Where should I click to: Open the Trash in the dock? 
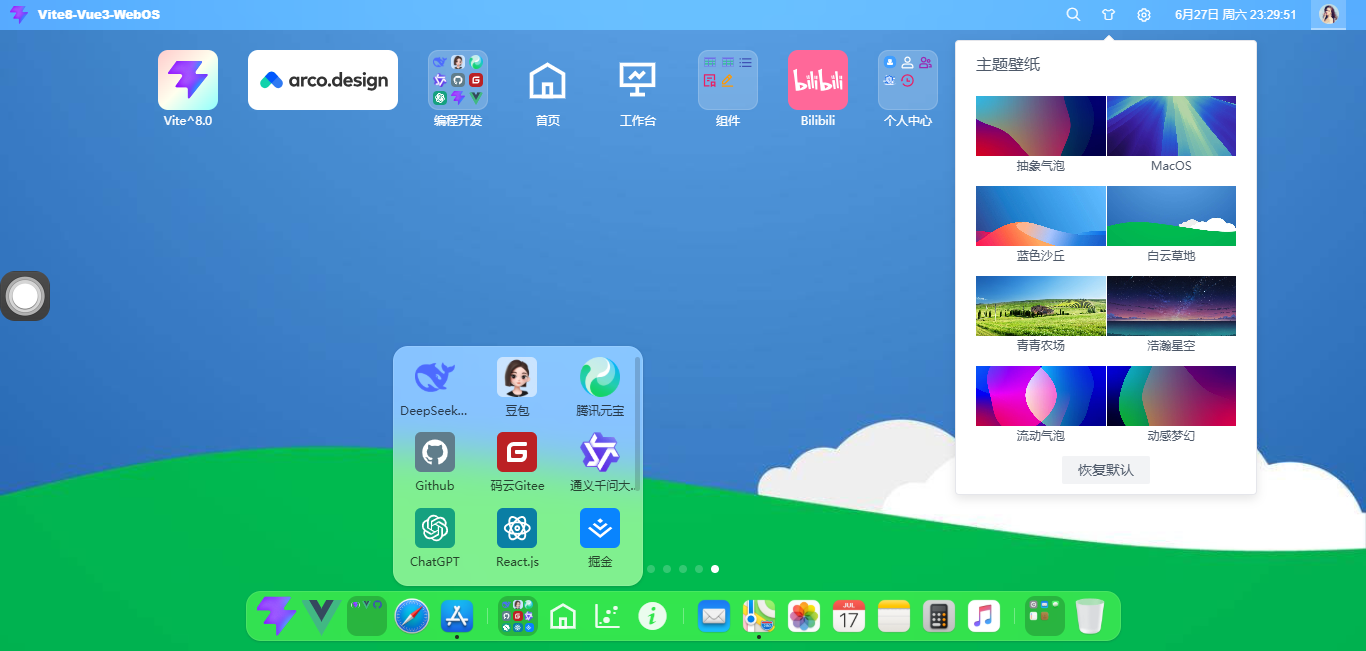pos(1090,616)
